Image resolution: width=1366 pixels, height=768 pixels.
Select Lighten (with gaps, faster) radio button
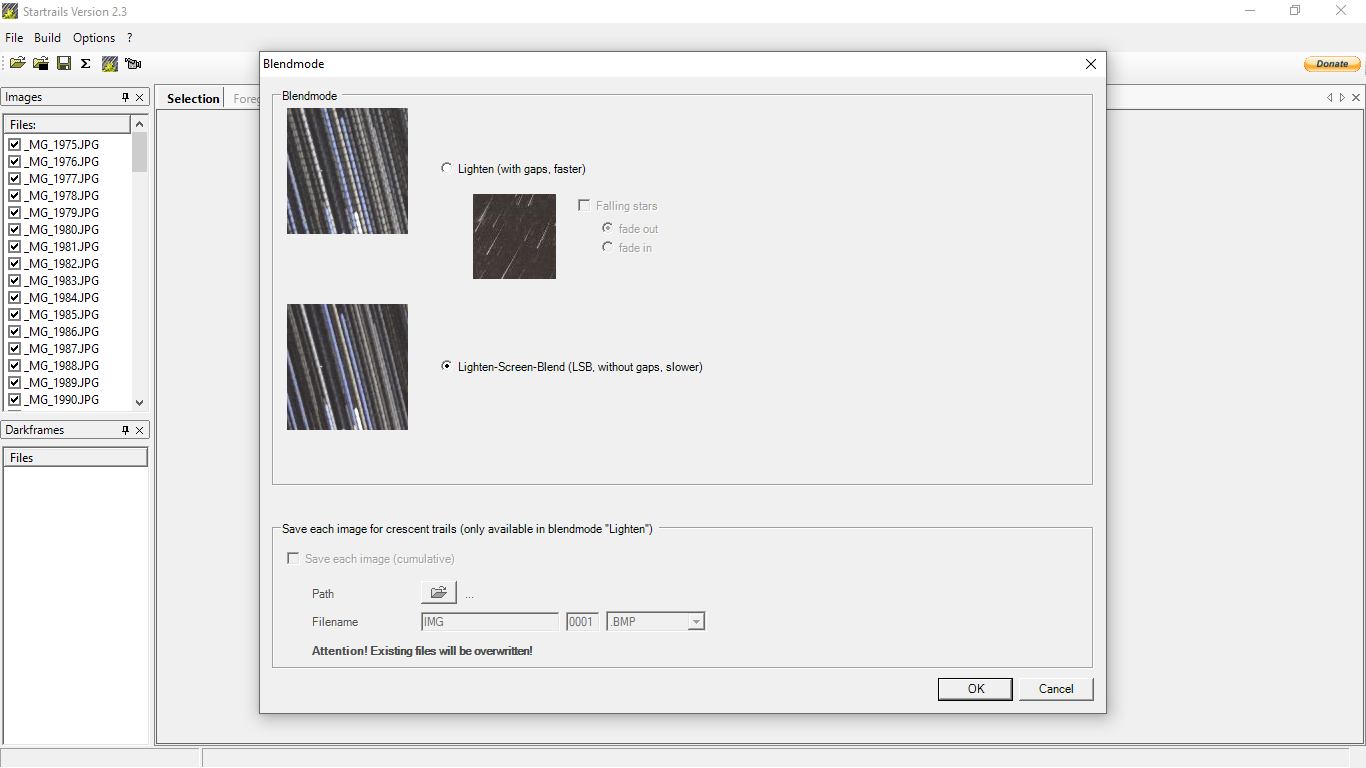tap(446, 168)
